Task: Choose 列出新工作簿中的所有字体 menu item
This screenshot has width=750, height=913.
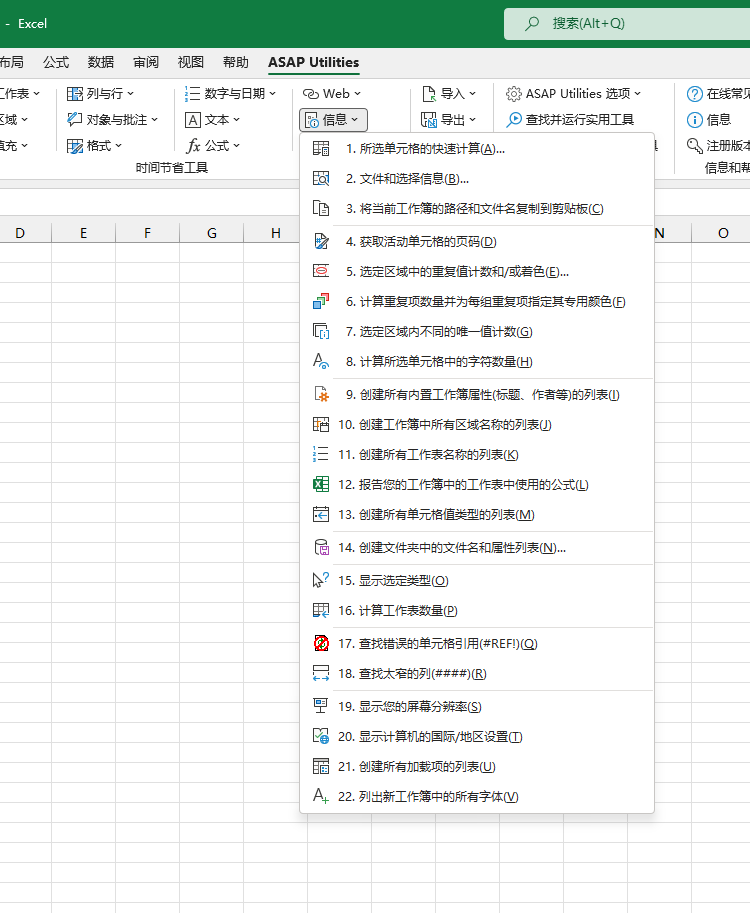Action: pyautogui.click(x=477, y=797)
